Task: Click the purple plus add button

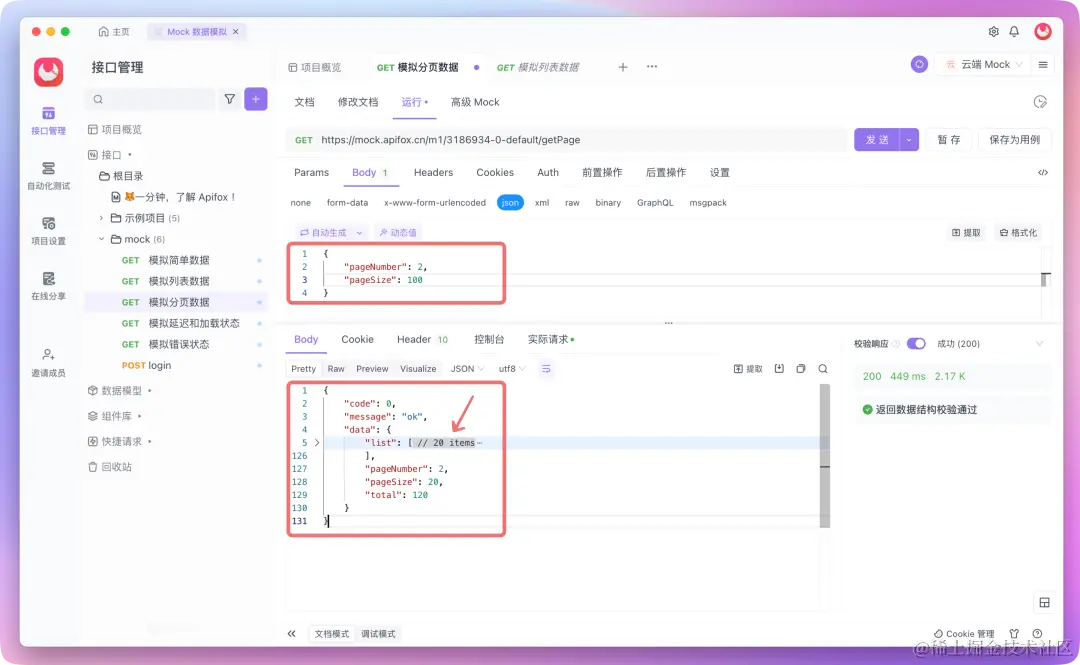Action: pyautogui.click(x=256, y=99)
